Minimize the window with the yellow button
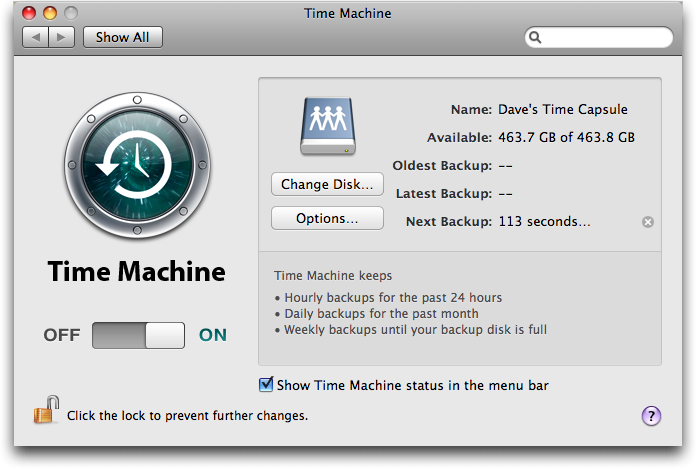696x469 pixels. pos(50,13)
